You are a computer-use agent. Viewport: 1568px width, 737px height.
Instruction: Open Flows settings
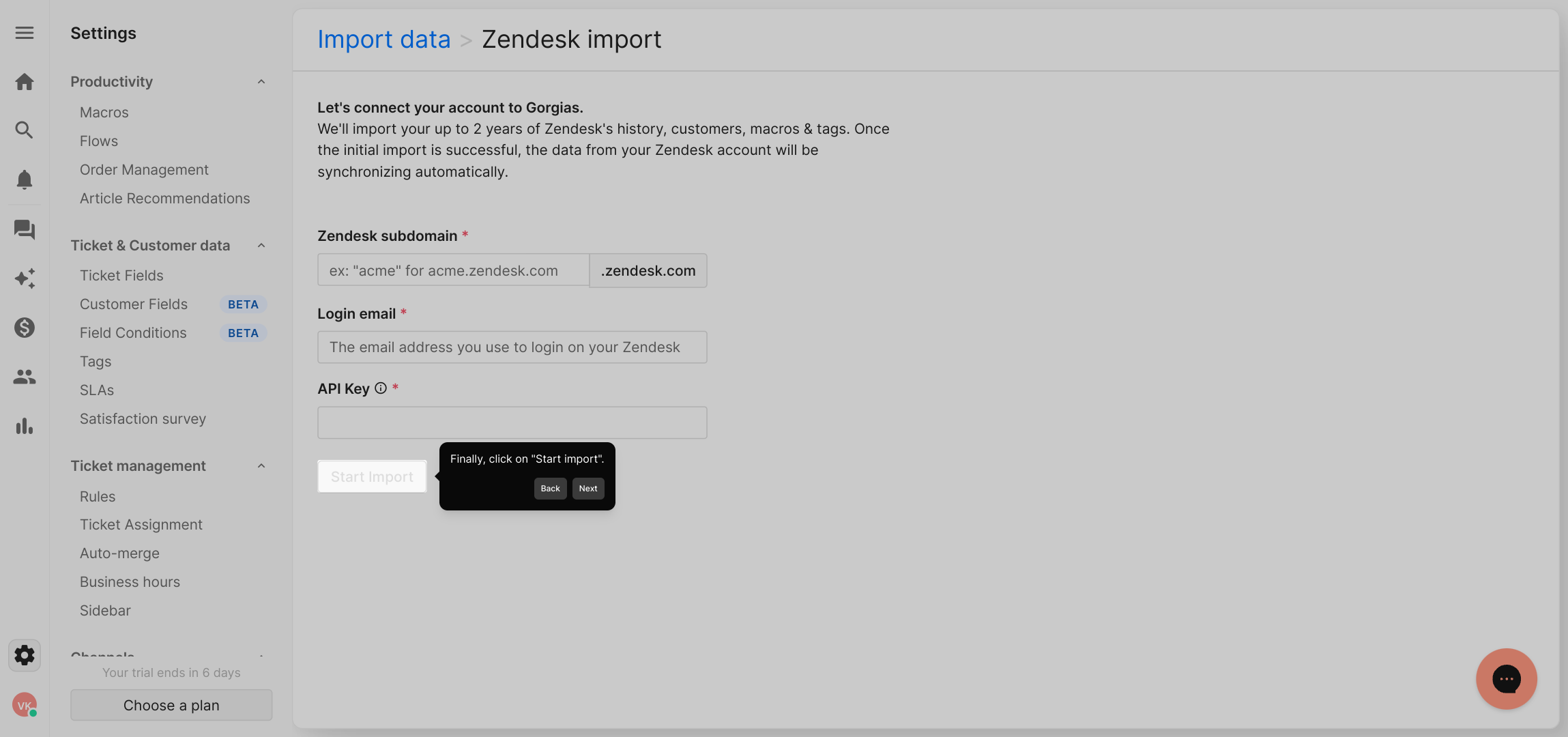(99, 141)
